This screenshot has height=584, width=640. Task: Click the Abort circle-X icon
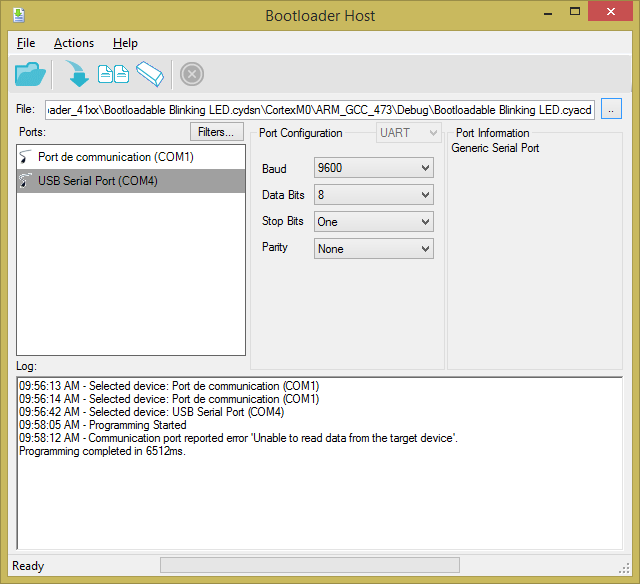(192, 74)
